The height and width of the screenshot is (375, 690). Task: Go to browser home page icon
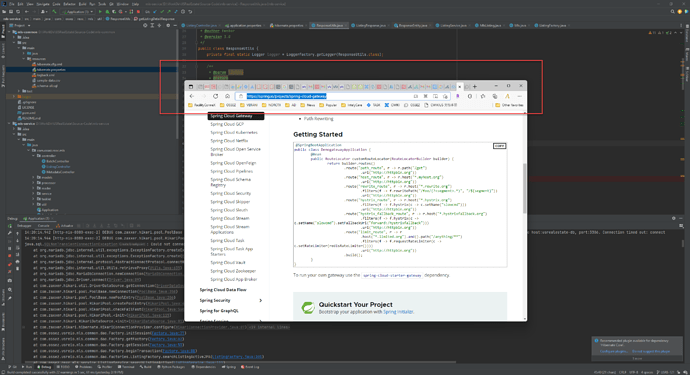click(228, 96)
